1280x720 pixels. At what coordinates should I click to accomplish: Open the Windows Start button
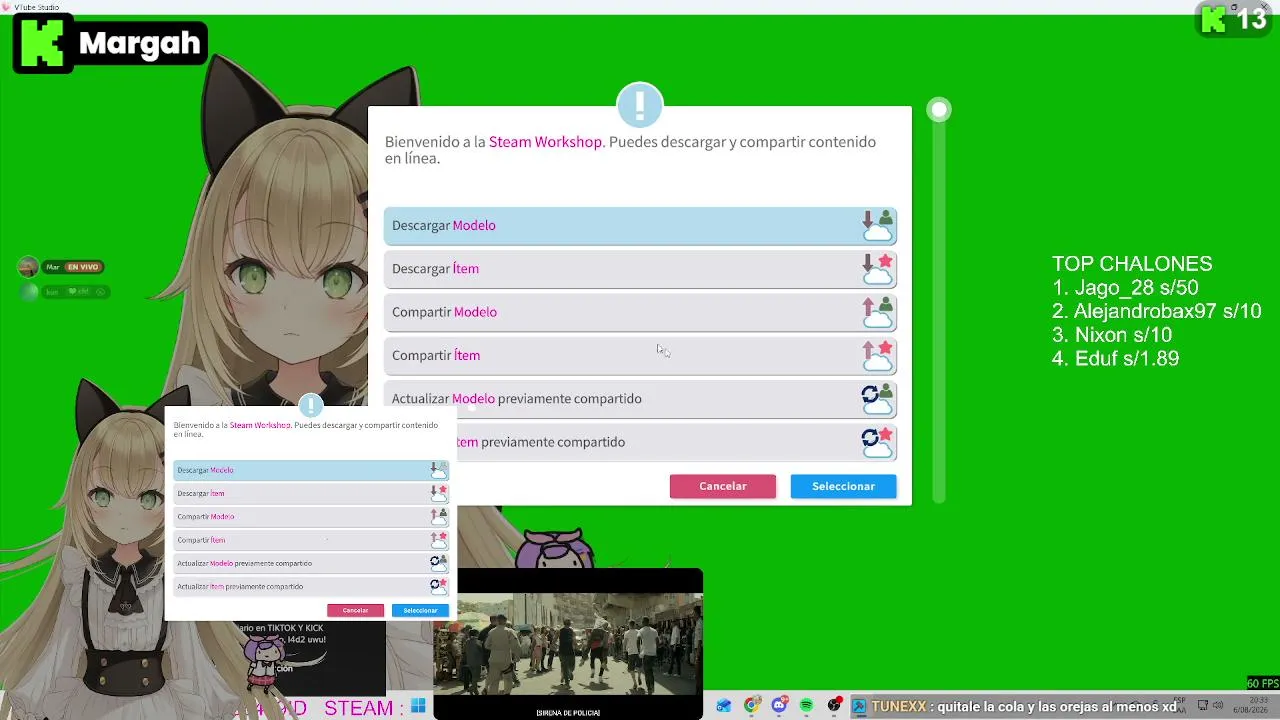click(418, 707)
